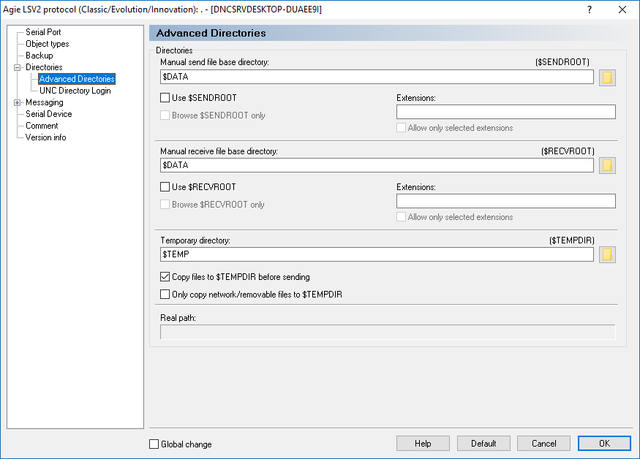This screenshot has height=459, width=640.
Task: Click the Default button
Action: pos(484,443)
